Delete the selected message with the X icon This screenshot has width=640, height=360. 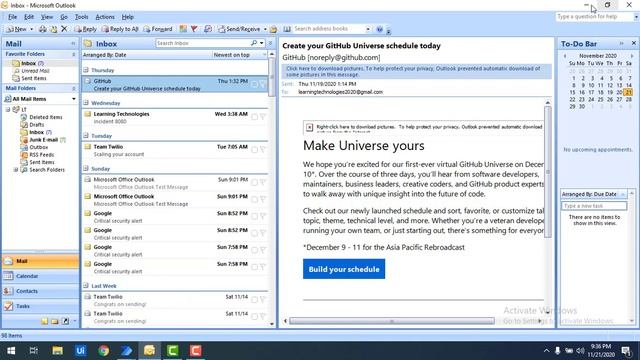point(64,29)
